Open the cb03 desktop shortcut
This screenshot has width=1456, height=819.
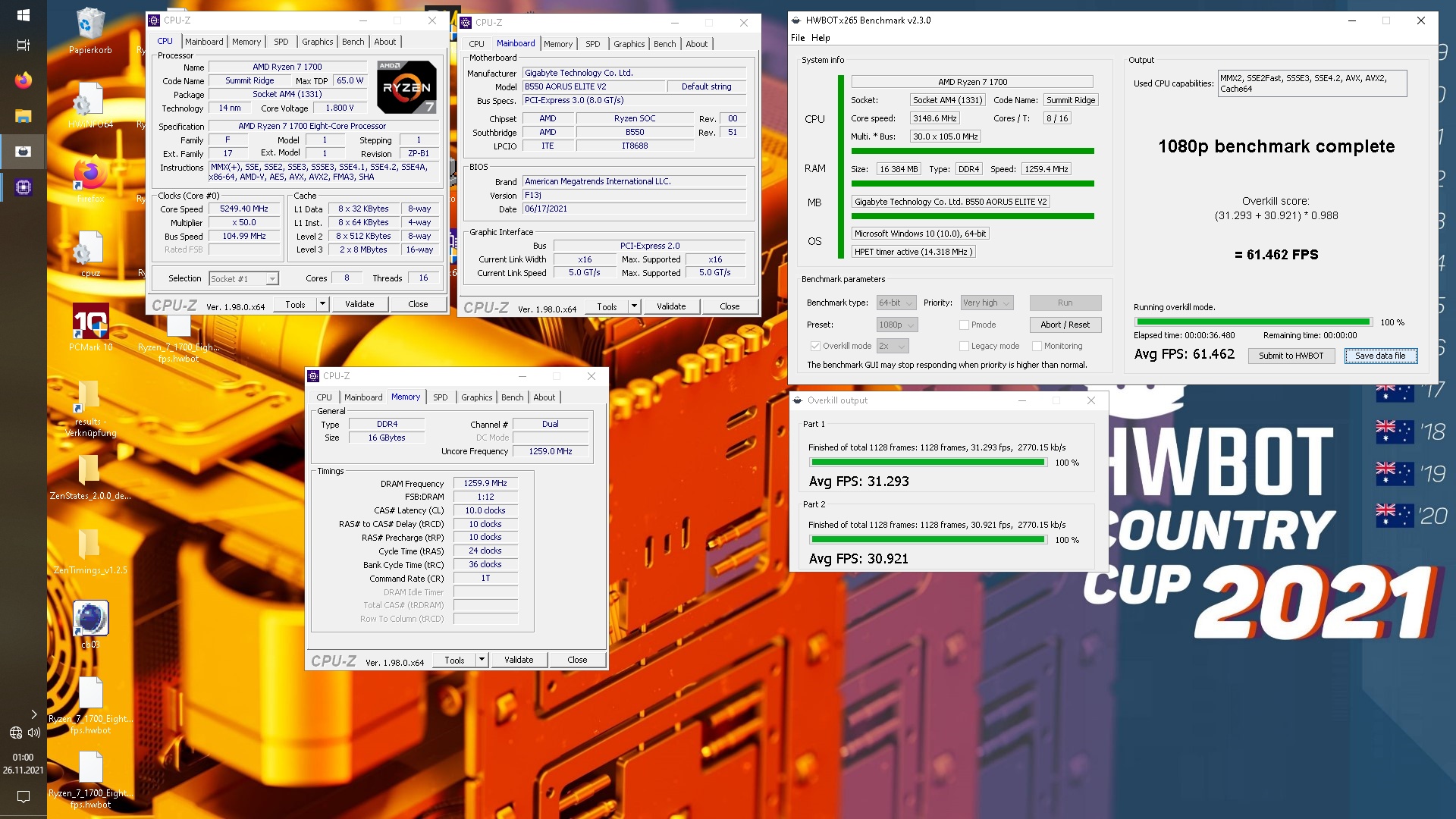pyautogui.click(x=90, y=625)
